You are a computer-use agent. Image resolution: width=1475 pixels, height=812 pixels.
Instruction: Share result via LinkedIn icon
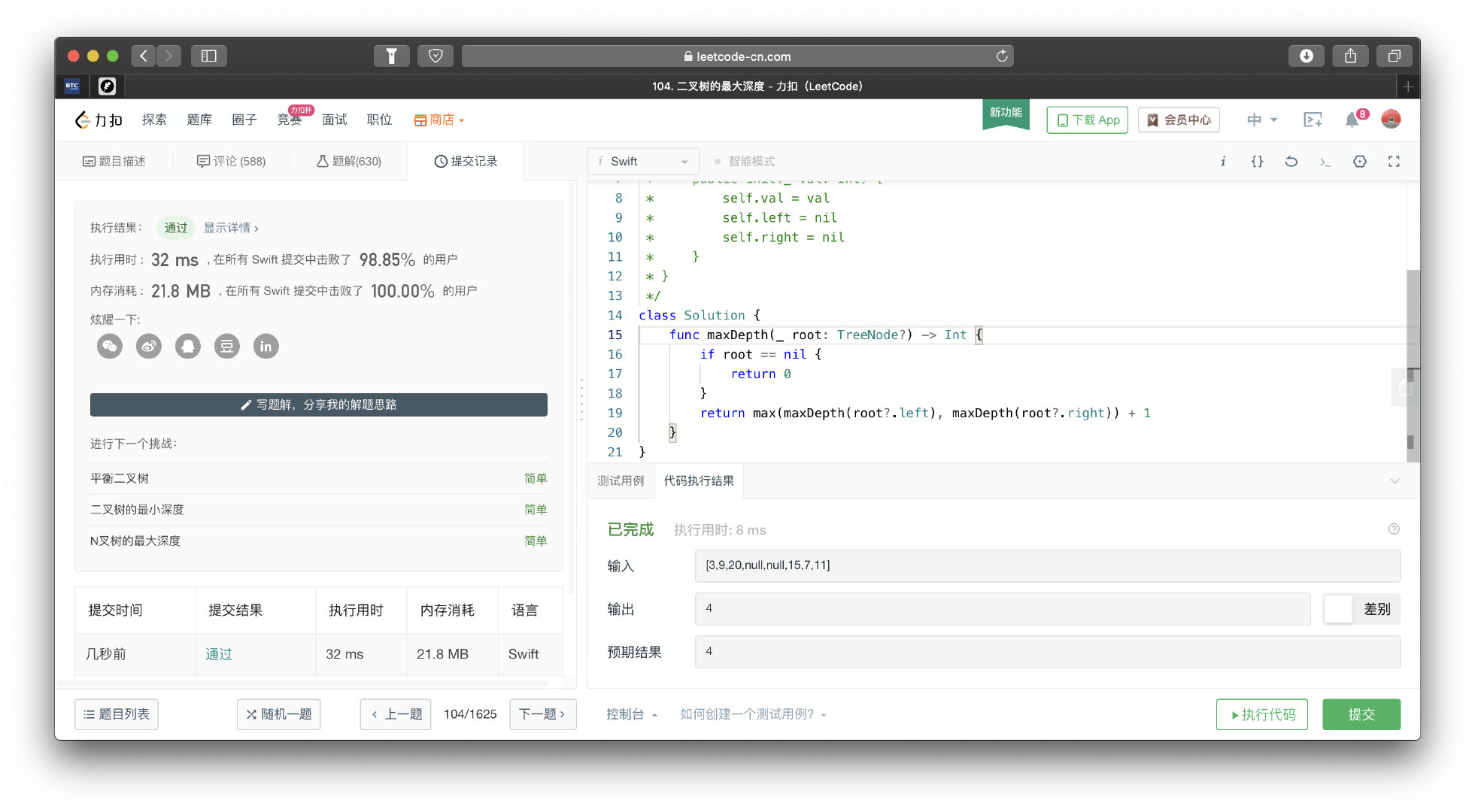coord(266,346)
